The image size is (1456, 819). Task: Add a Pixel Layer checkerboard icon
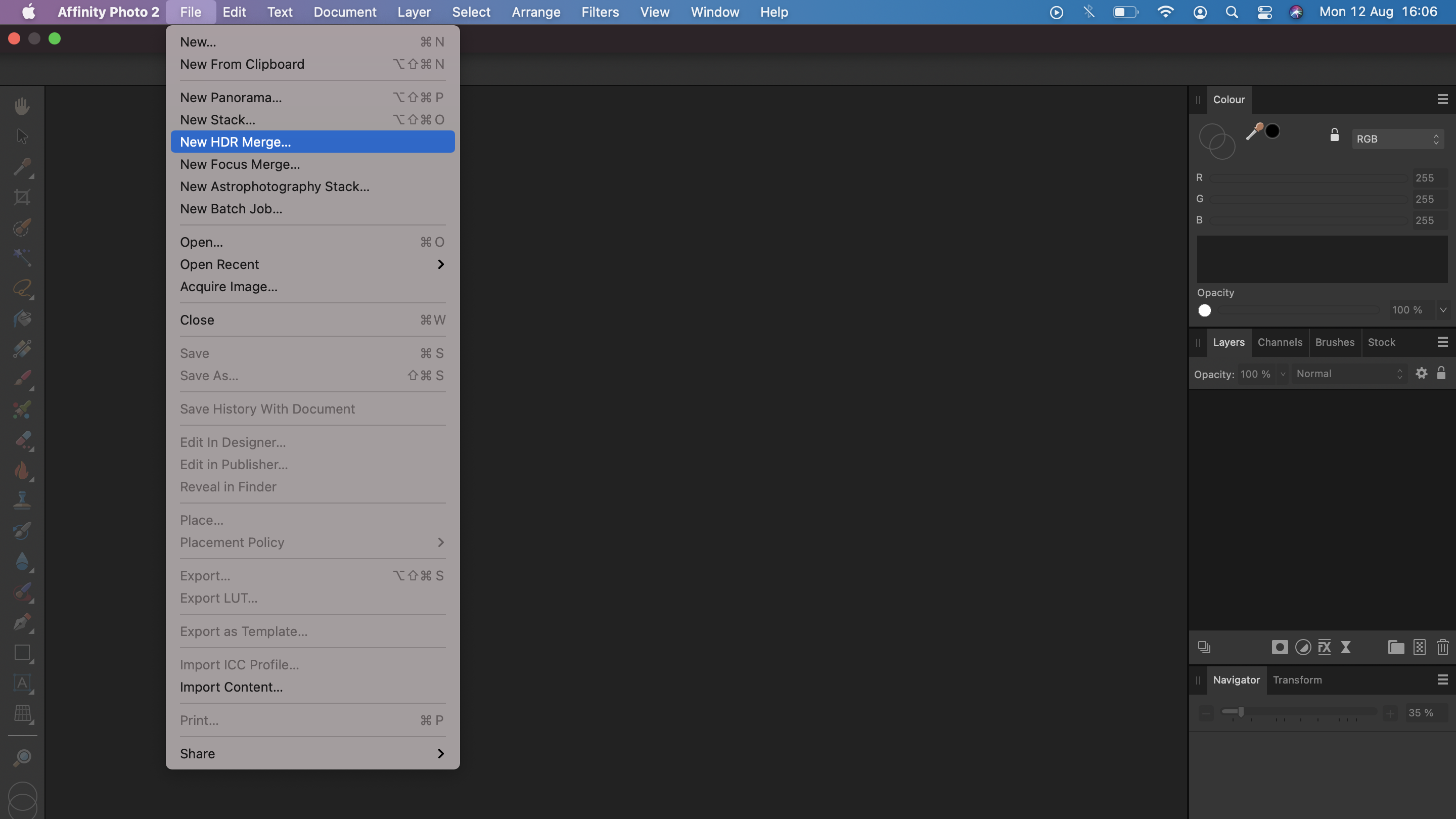[1419, 647]
